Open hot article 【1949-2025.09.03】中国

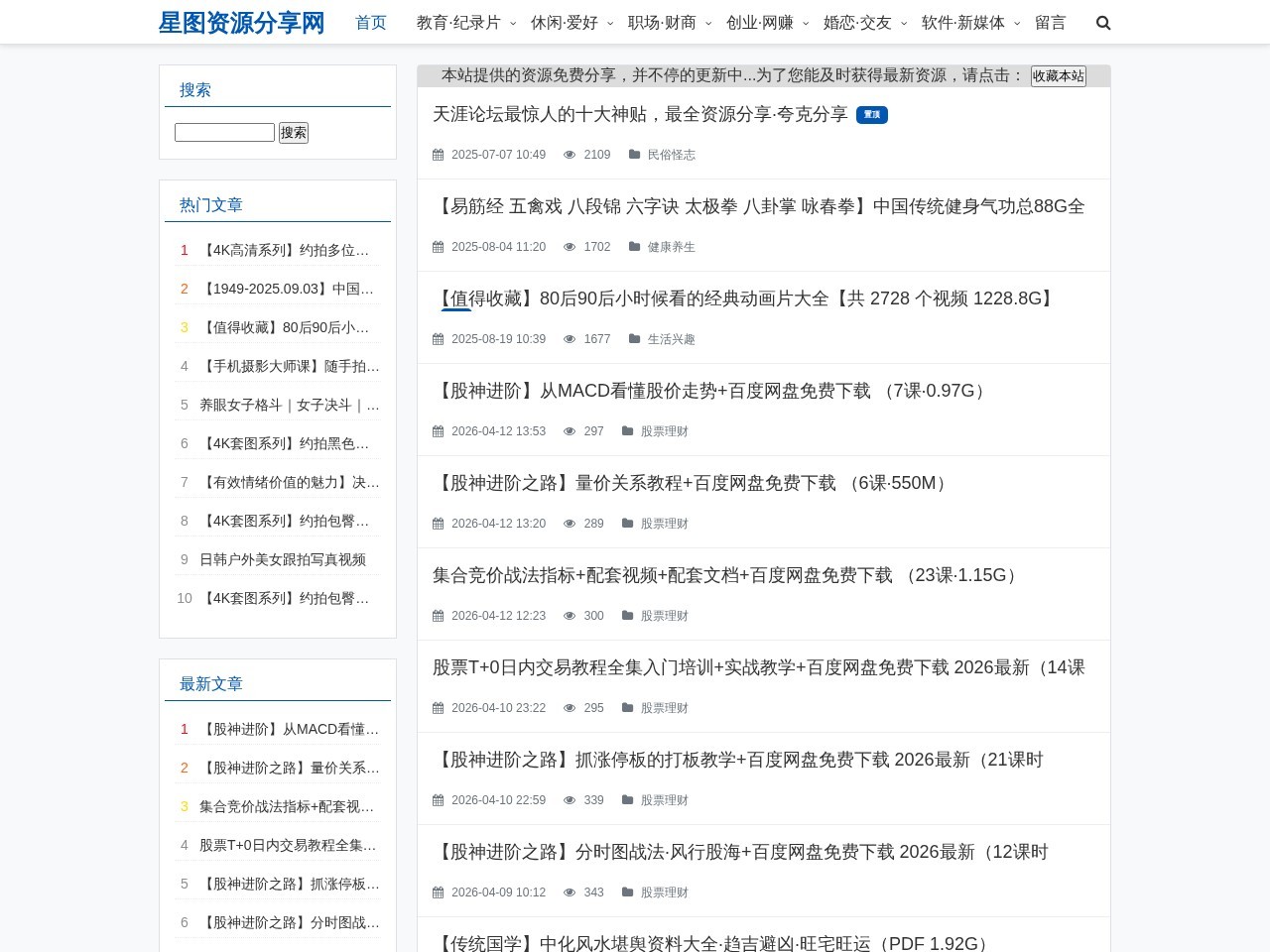click(x=289, y=289)
